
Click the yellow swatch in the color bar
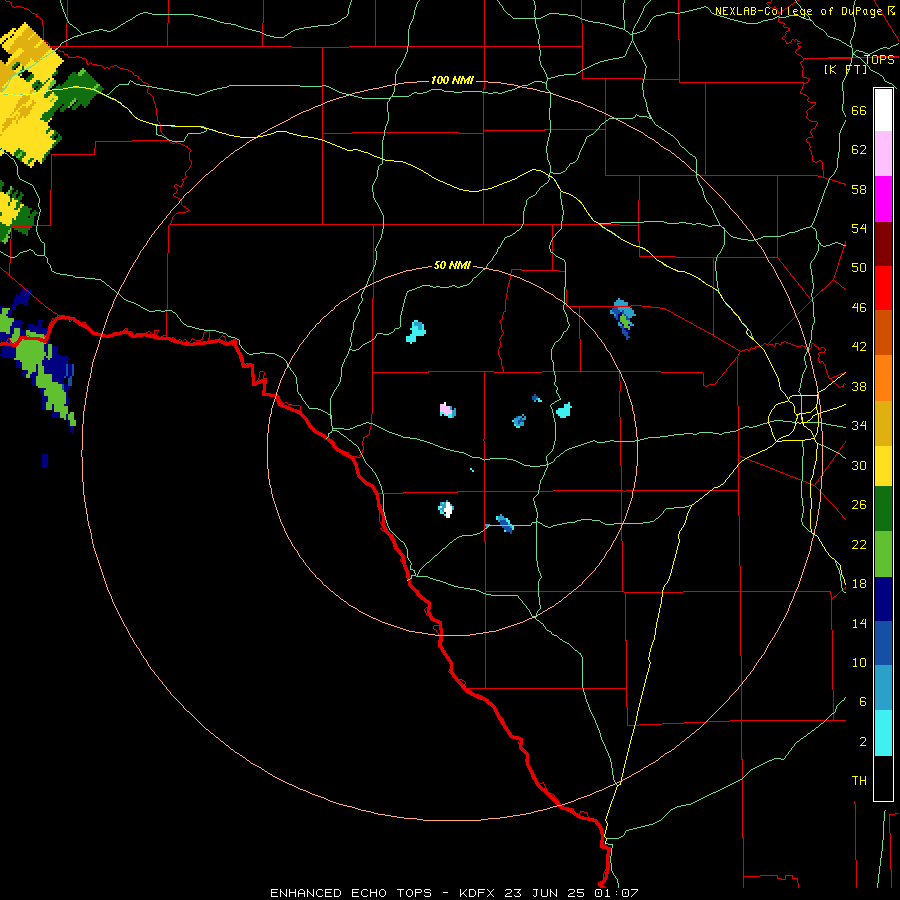[x=883, y=466]
